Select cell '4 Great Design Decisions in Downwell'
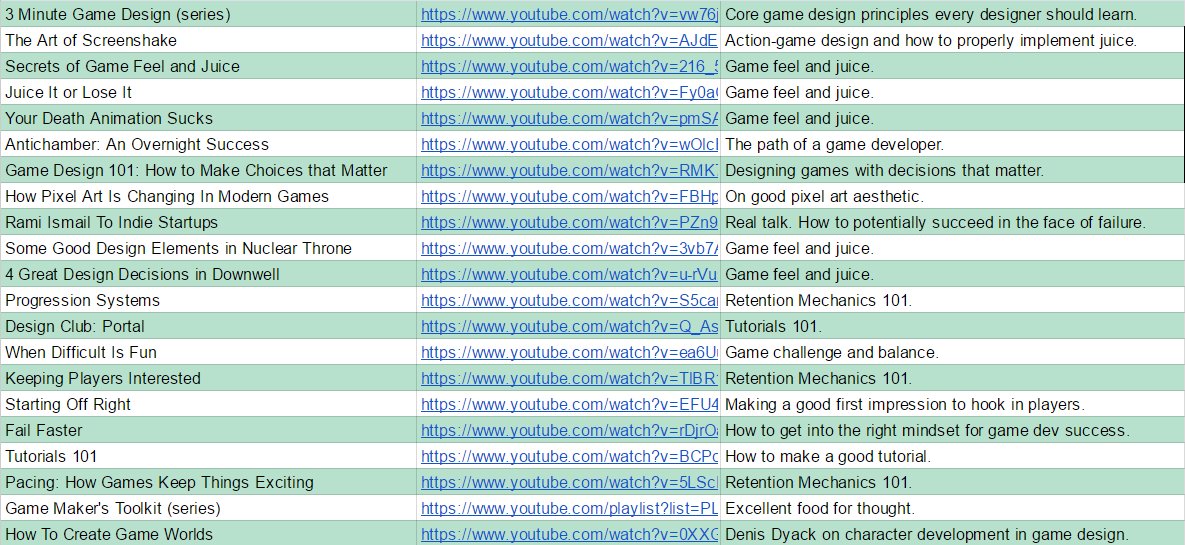The height and width of the screenshot is (545, 1185). click(x=208, y=274)
